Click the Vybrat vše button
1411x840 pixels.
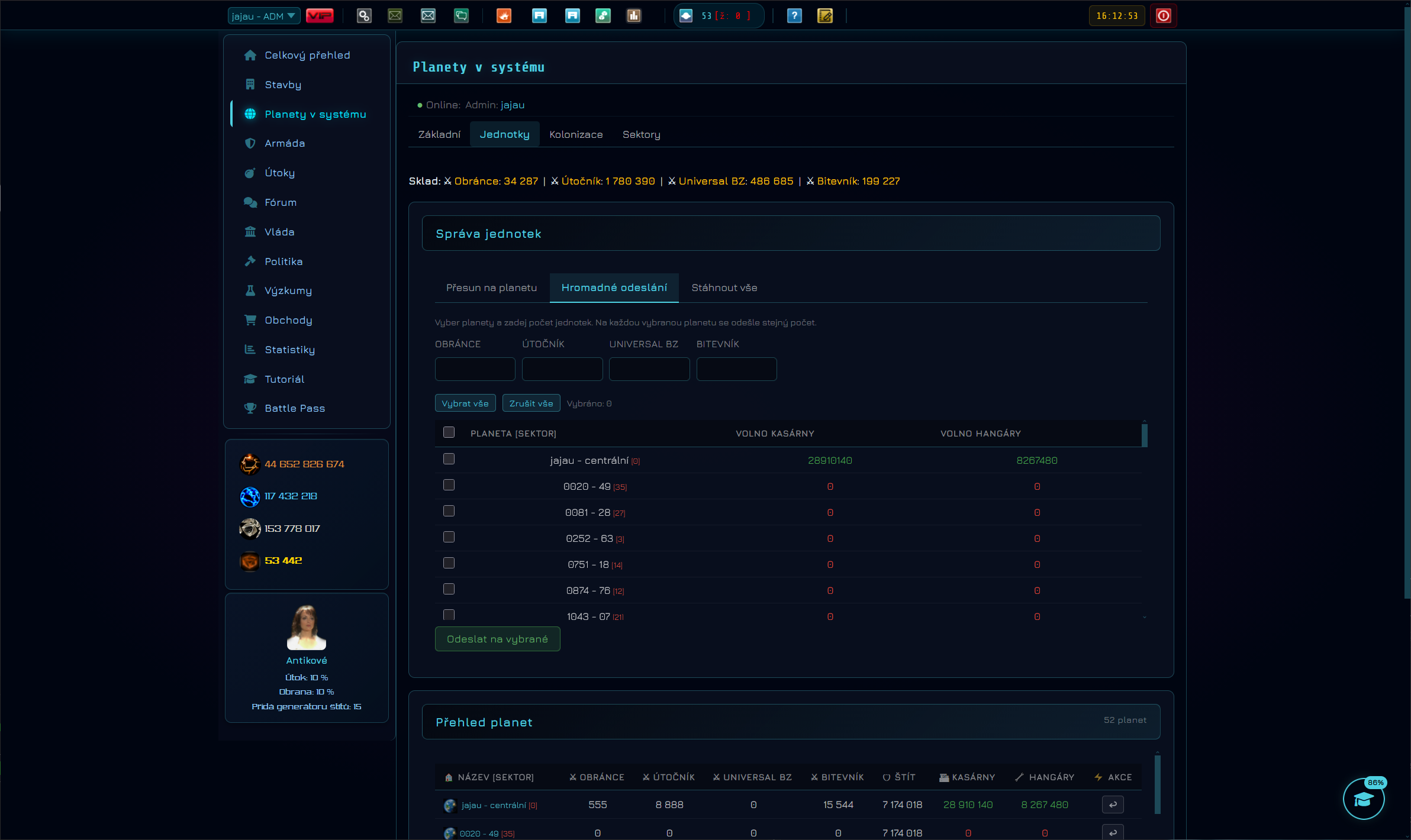(x=465, y=403)
